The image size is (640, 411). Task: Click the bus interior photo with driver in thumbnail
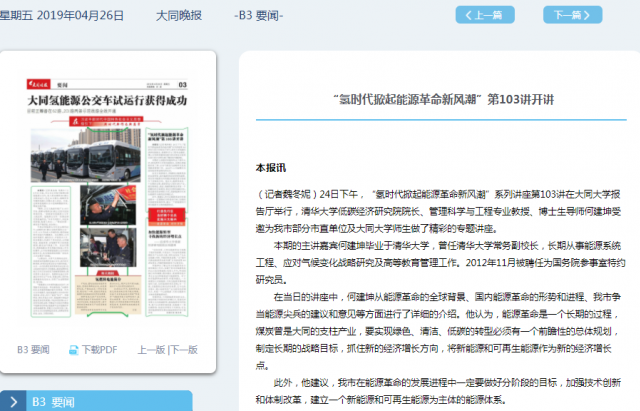tap(108, 204)
